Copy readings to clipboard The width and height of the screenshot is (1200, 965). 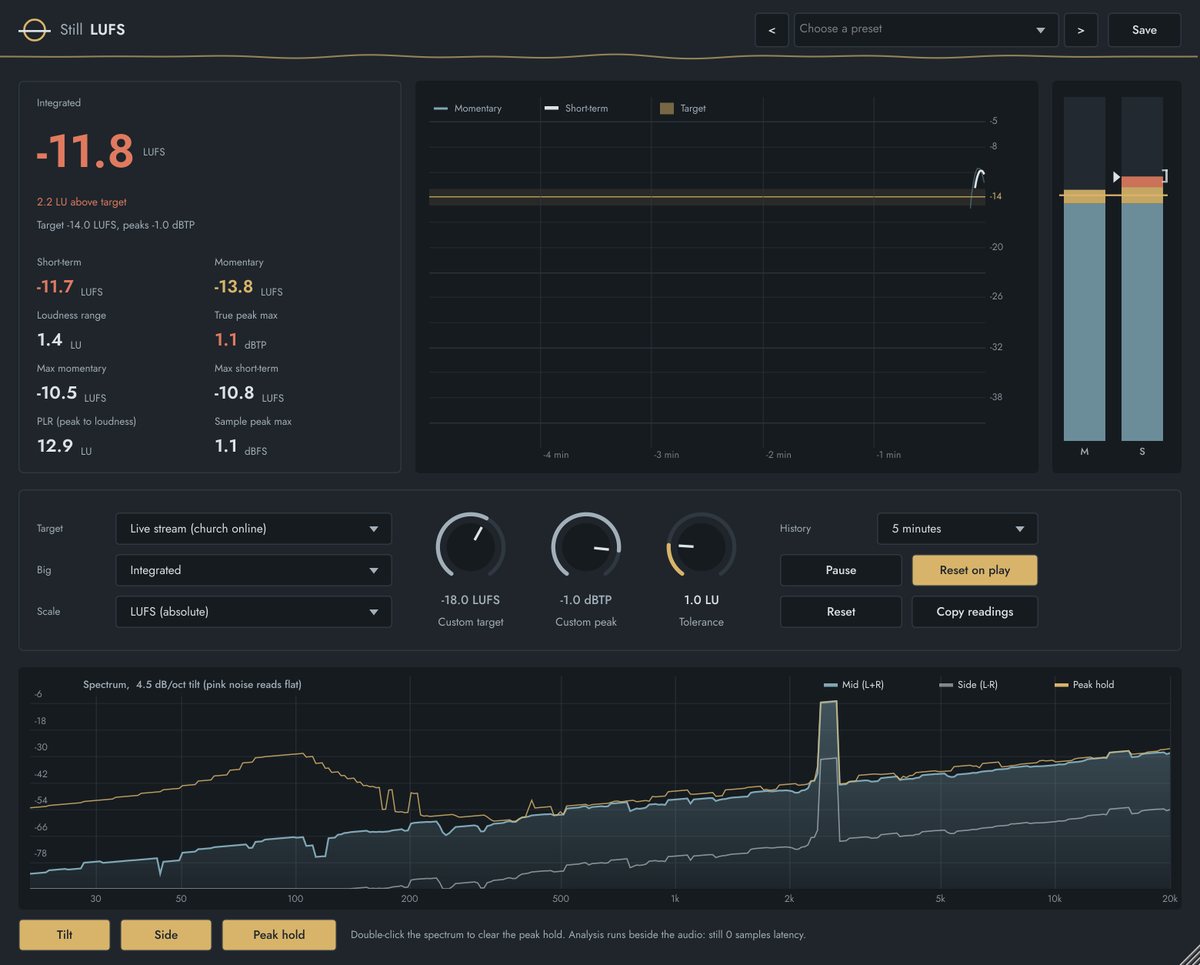(x=975, y=611)
